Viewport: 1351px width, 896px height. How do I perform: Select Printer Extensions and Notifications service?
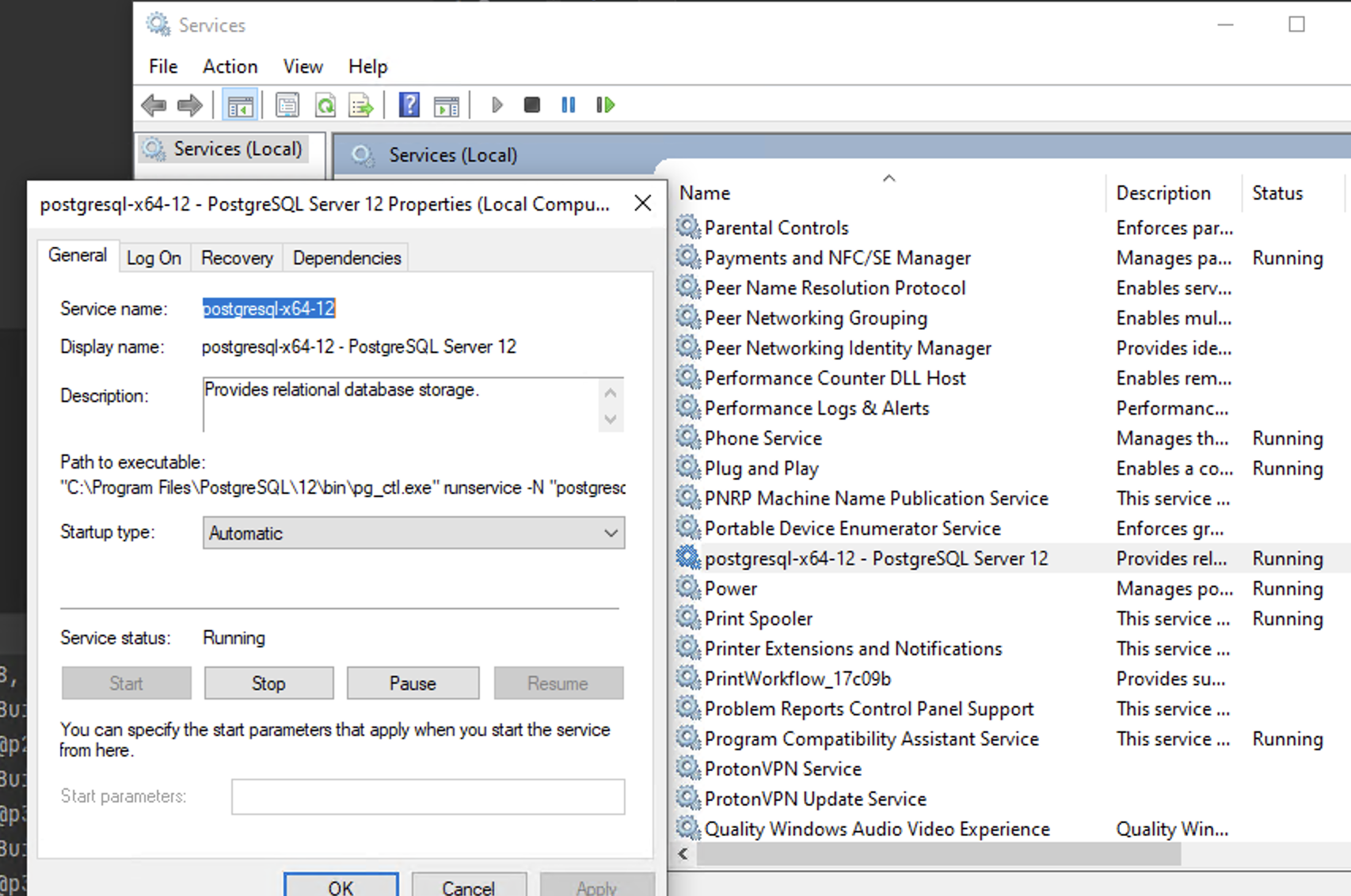pyautogui.click(x=853, y=649)
